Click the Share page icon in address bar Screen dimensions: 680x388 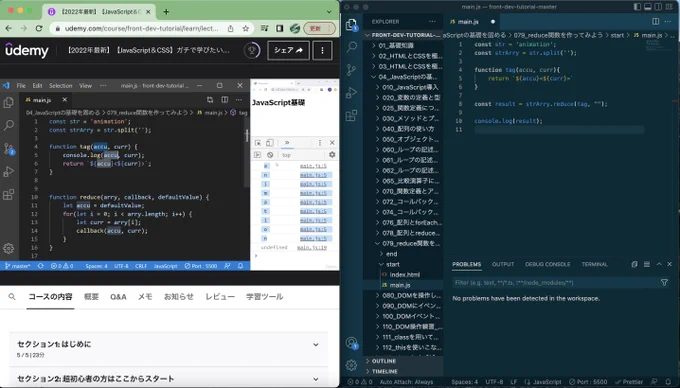pyautogui.click(x=230, y=28)
